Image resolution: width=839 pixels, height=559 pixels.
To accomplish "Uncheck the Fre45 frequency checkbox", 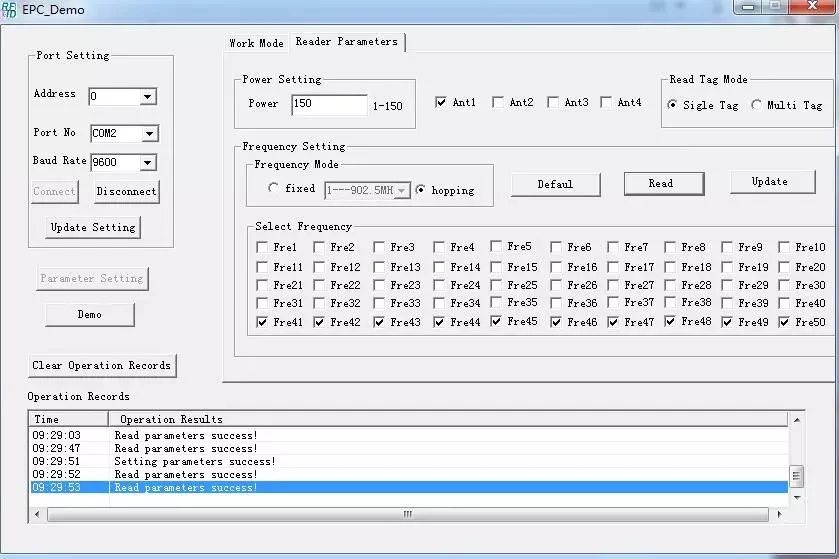I will pyautogui.click(x=496, y=322).
